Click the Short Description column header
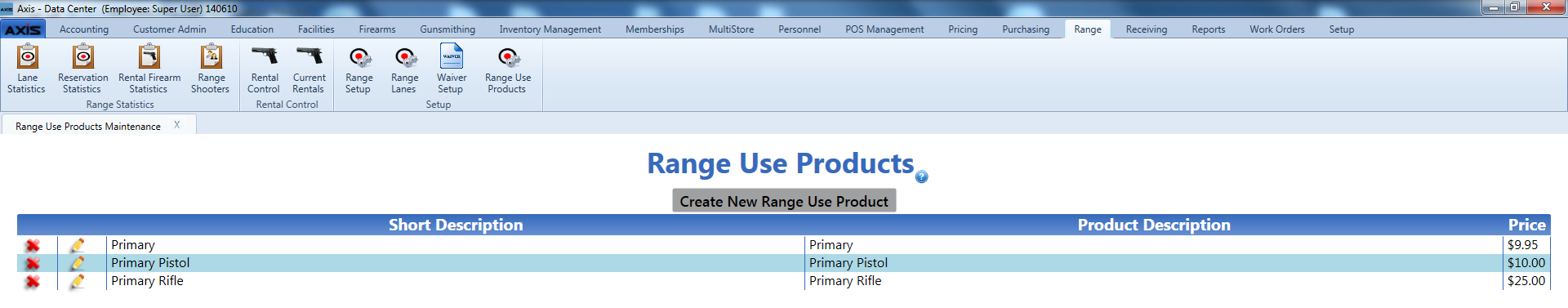1568x308 pixels. pos(456,225)
